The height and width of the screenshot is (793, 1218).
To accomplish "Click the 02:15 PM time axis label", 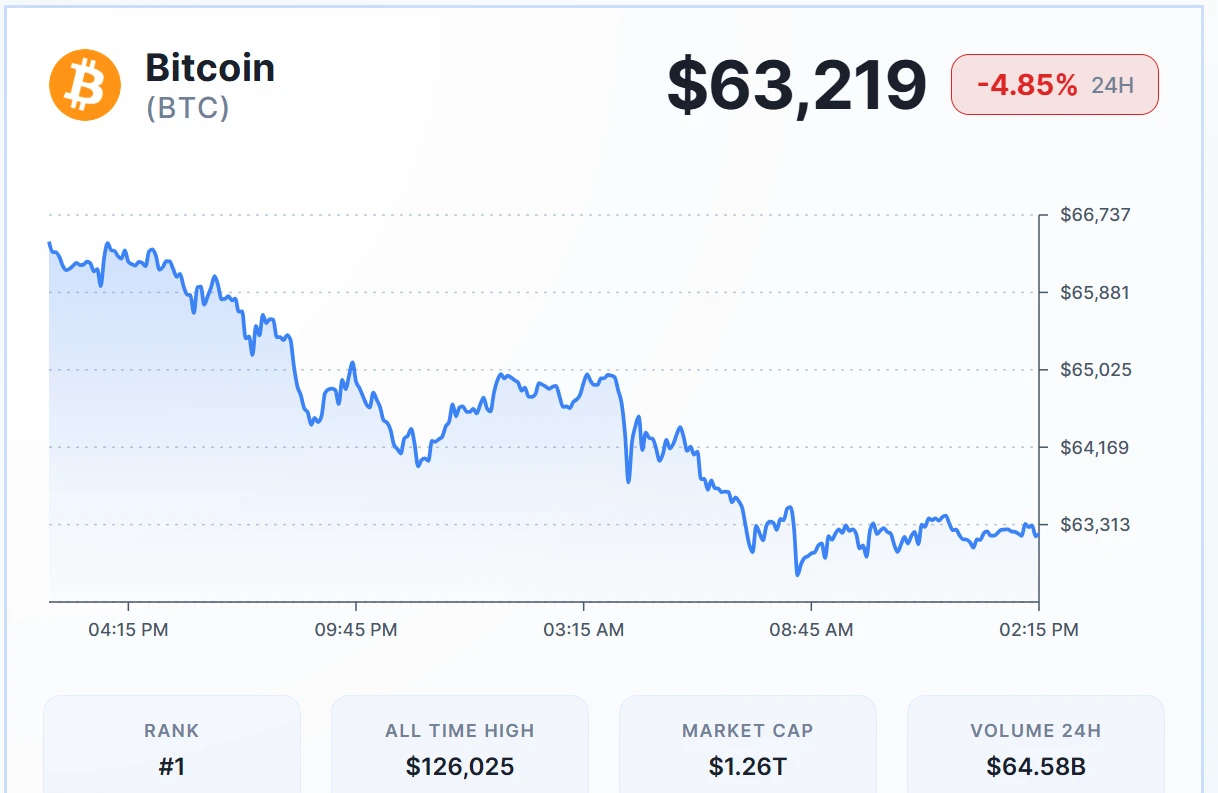I will click(1038, 630).
